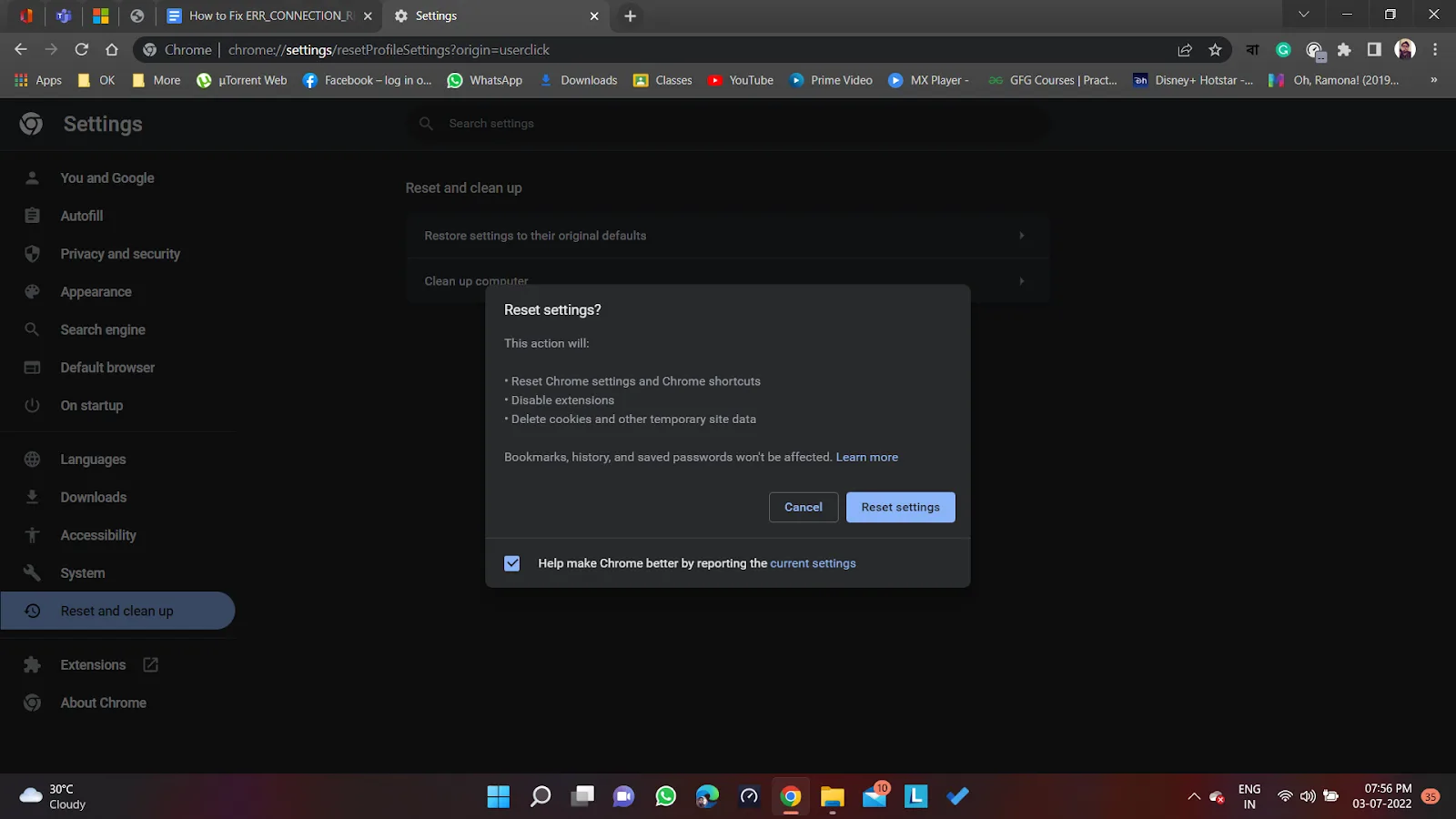
Task: Click the Reset settings button
Action: [901, 507]
